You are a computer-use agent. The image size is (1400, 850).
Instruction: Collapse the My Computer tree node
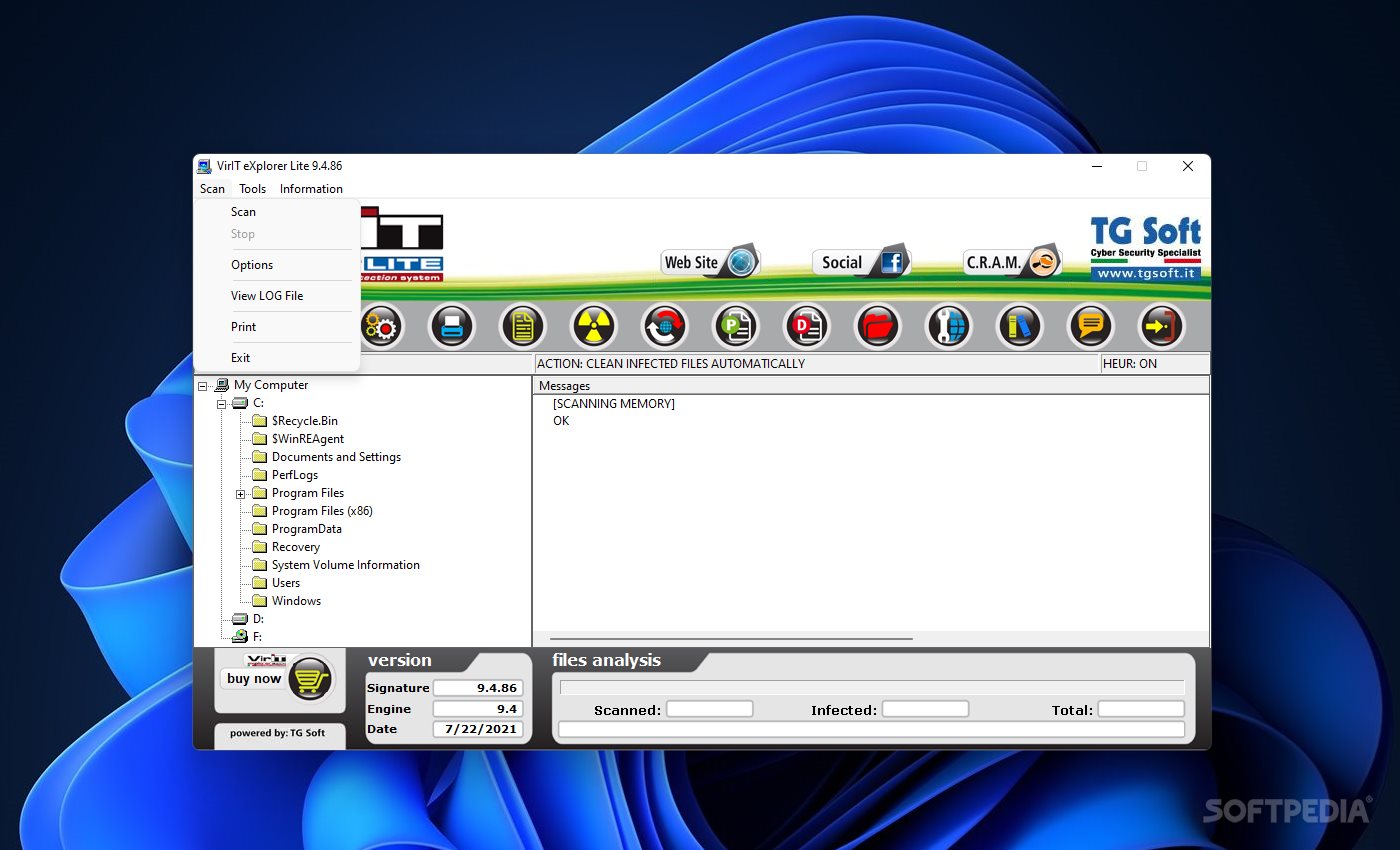tap(203, 386)
